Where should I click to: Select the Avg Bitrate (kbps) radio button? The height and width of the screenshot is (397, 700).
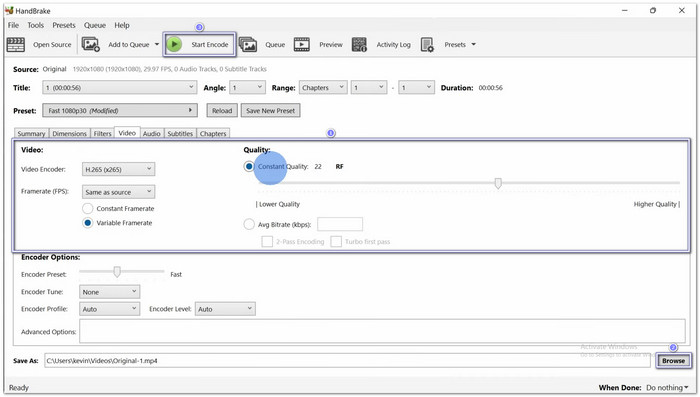point(249,224)
